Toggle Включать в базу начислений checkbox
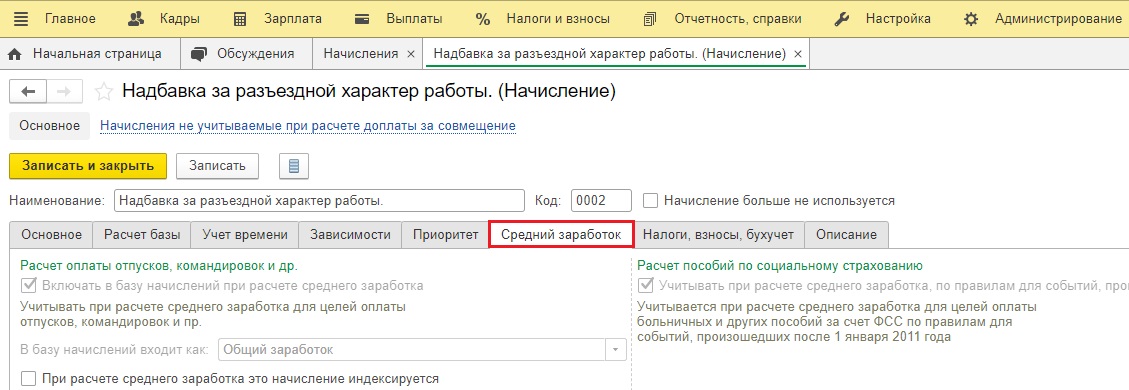The width and height of the screenshot is (1129, 390). point(29,286)
